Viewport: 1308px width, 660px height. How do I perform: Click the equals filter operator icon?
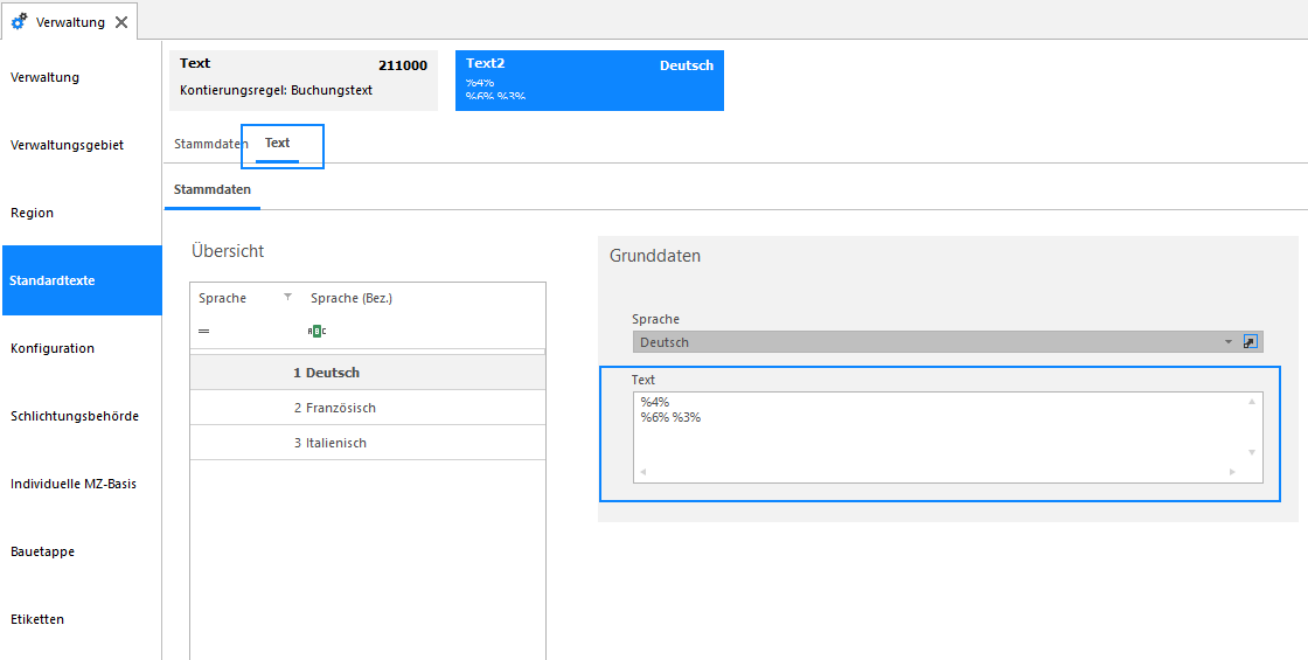[204, 331]
